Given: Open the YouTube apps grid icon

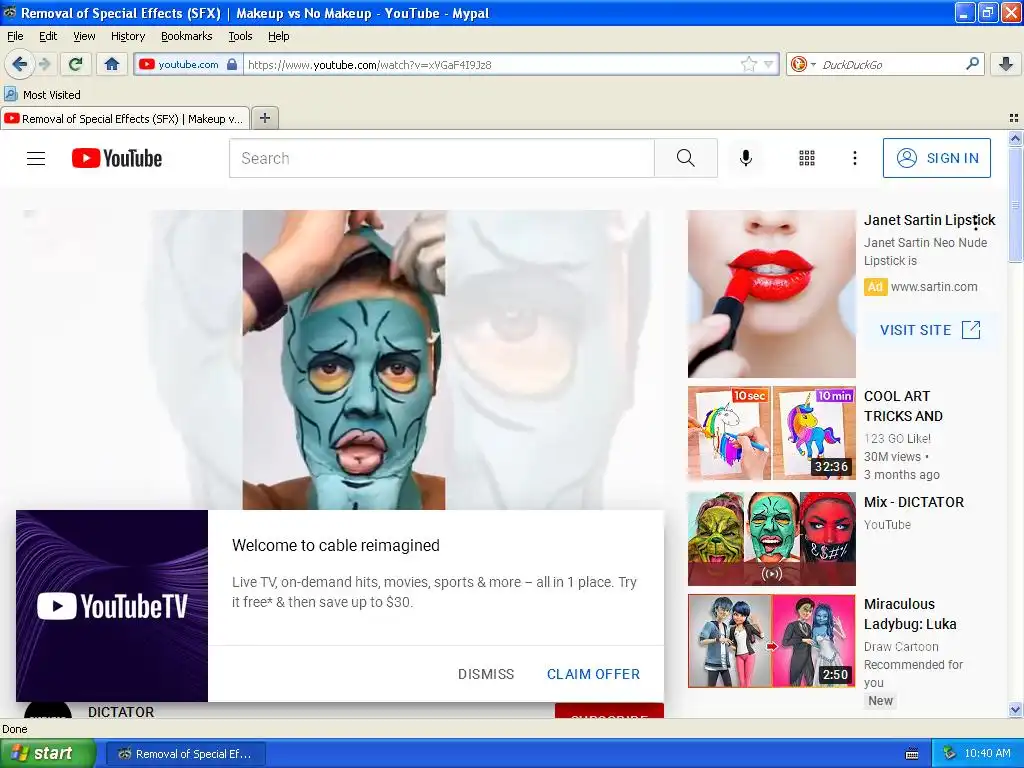Looking at the screenshot, I should (807, 158).
